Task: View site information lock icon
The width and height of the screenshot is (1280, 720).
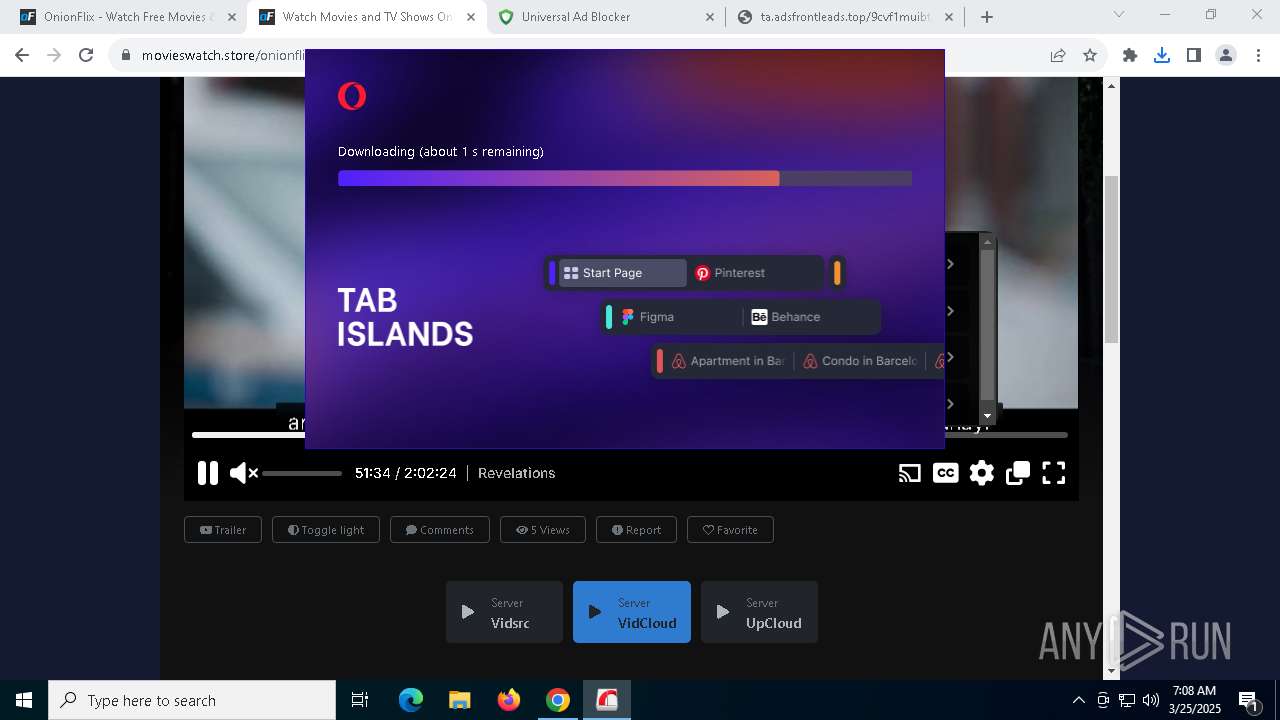Action: (126, 56)
